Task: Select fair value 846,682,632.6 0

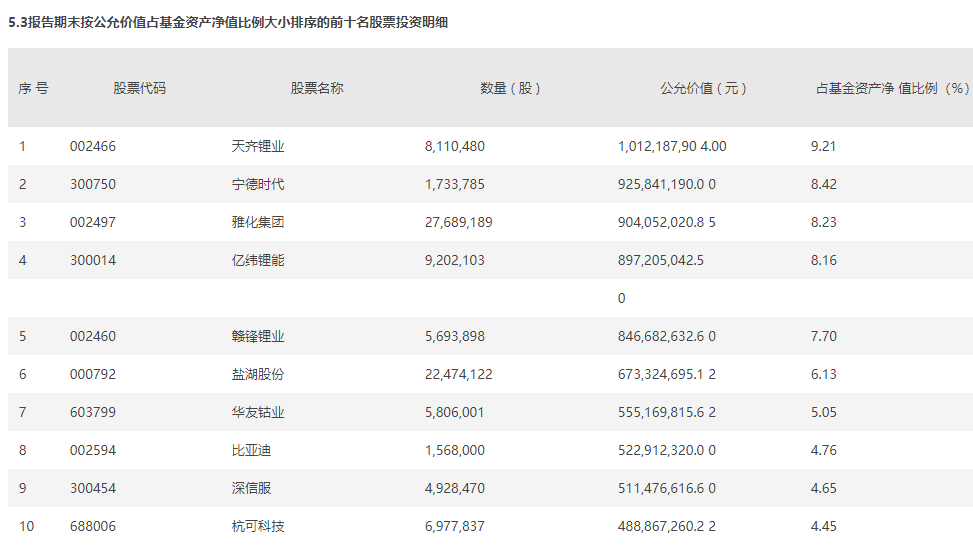Action: [667, 336]
